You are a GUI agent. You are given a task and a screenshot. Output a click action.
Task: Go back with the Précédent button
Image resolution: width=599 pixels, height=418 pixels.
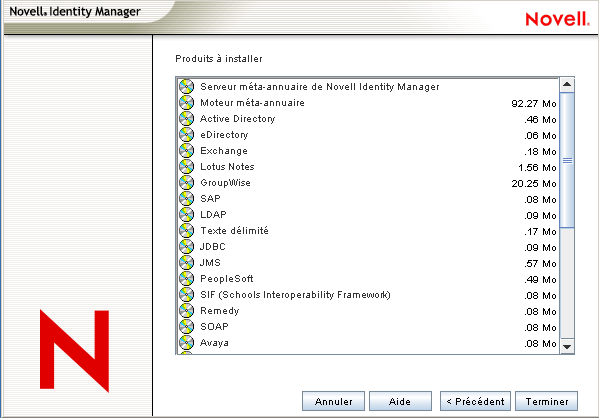tap(475, 401)
